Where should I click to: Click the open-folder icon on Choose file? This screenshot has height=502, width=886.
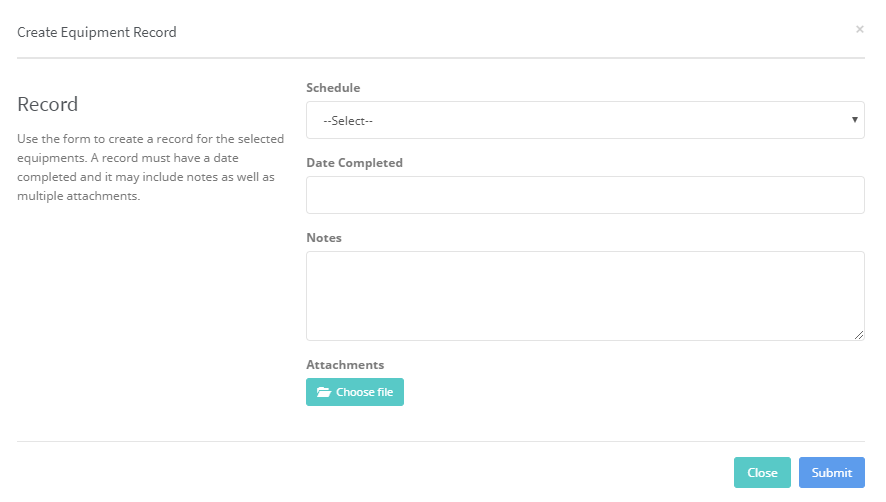click(x=324, y=392)
